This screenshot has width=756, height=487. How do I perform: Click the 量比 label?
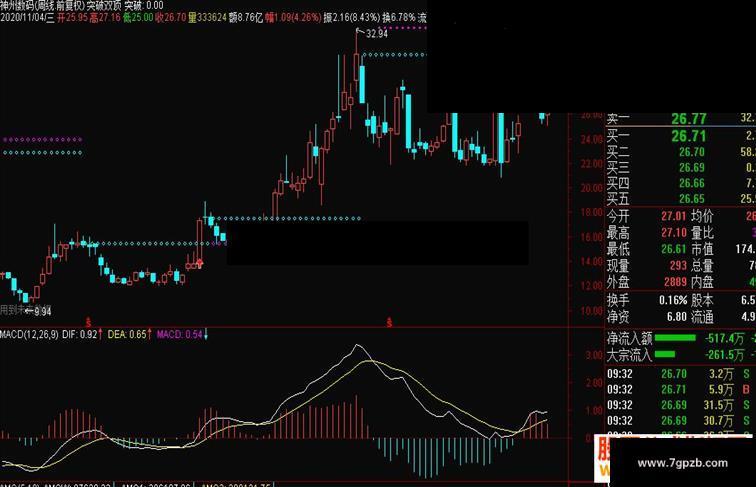click(702, 233)
